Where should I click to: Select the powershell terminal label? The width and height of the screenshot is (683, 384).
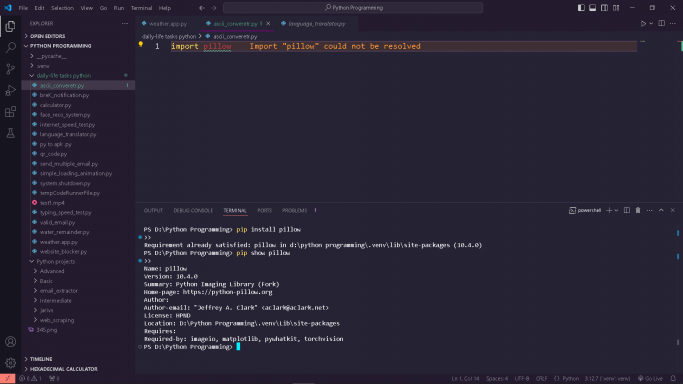tap(585, 210)
